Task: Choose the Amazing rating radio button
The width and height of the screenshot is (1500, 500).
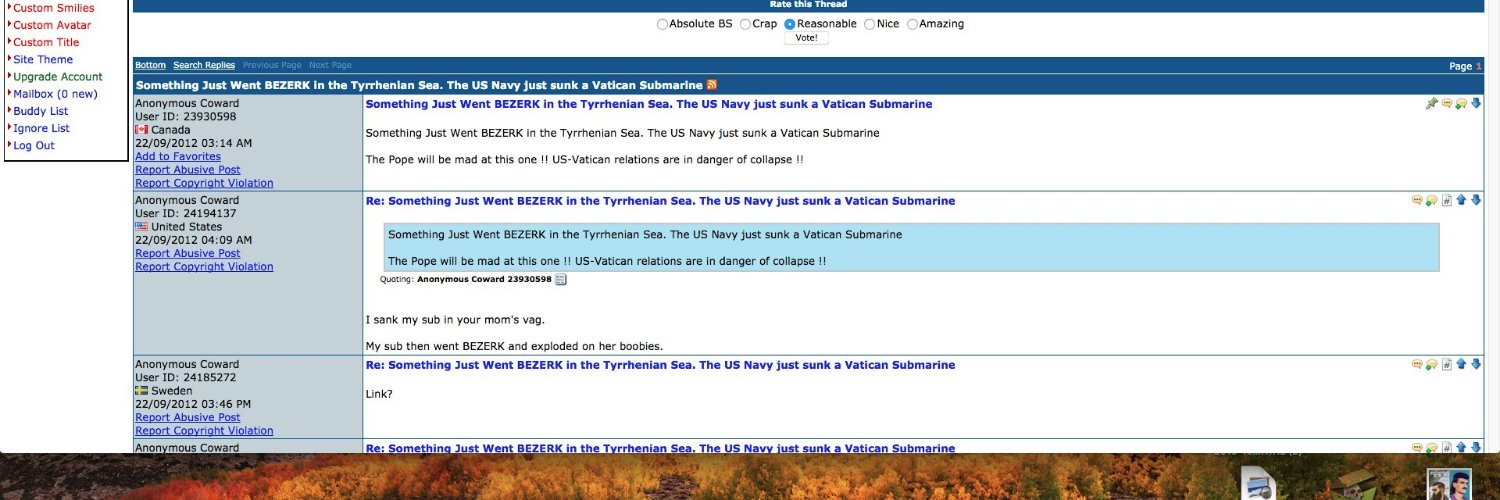Action: tap(912, 24)
